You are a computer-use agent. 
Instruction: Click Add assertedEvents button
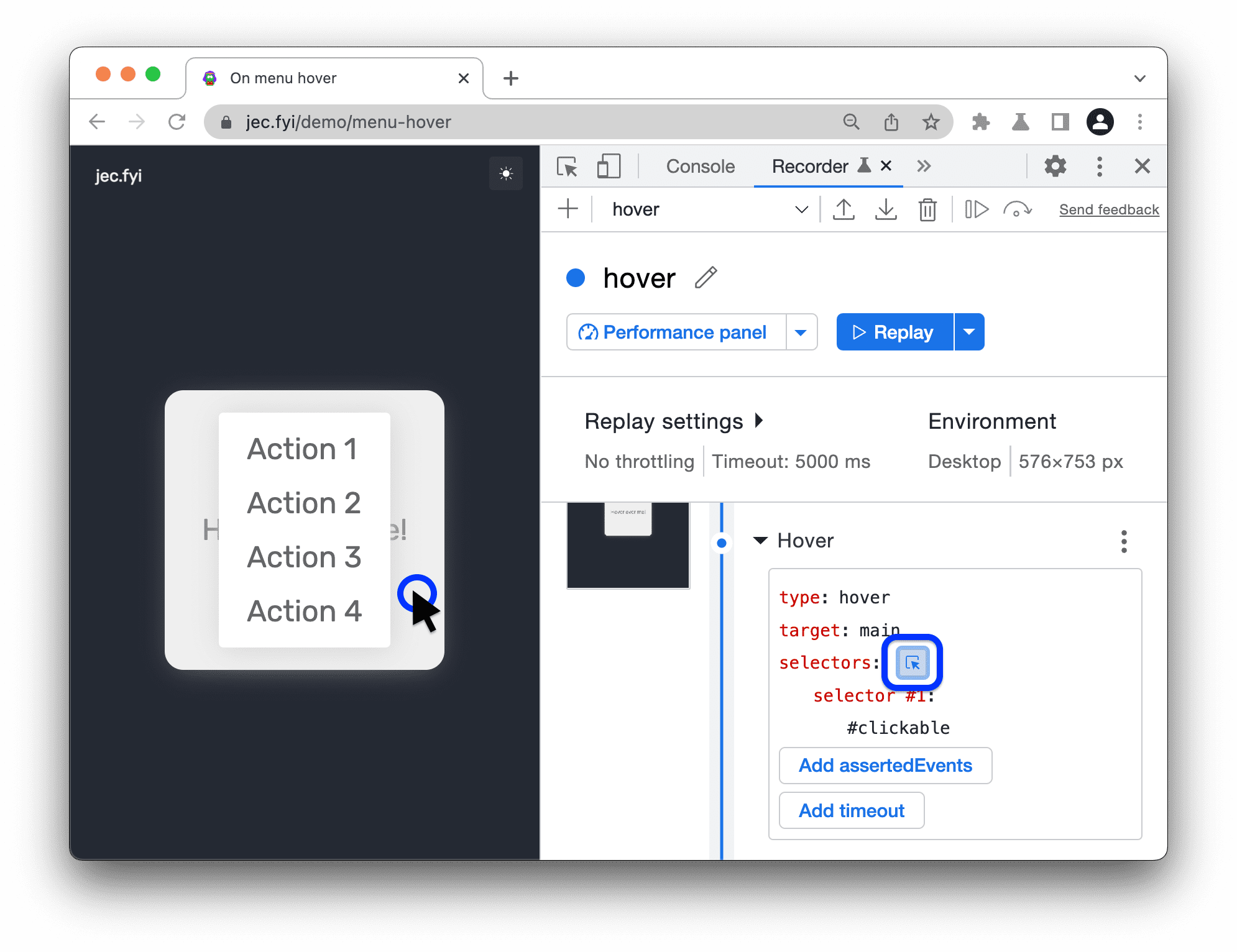(884, 765)
